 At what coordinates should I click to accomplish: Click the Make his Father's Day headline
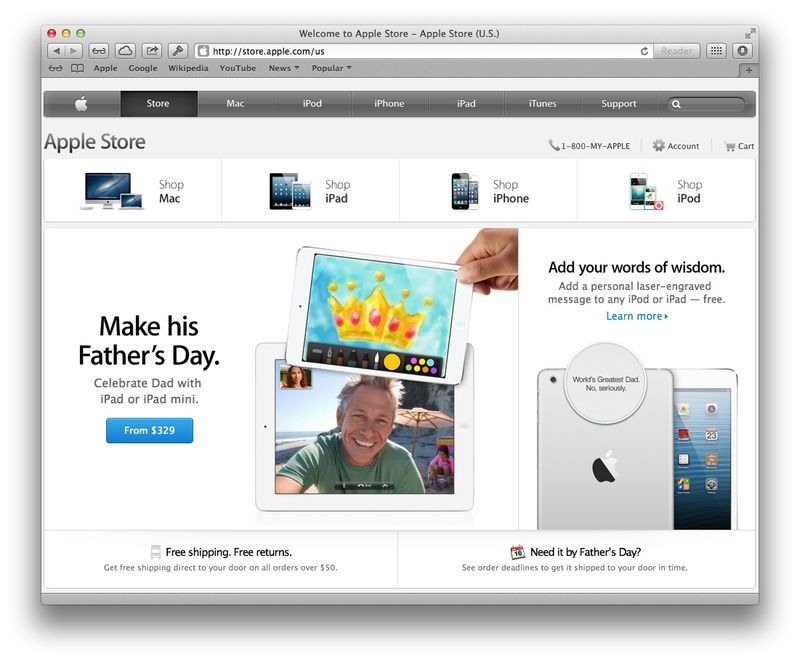(149, 341)
